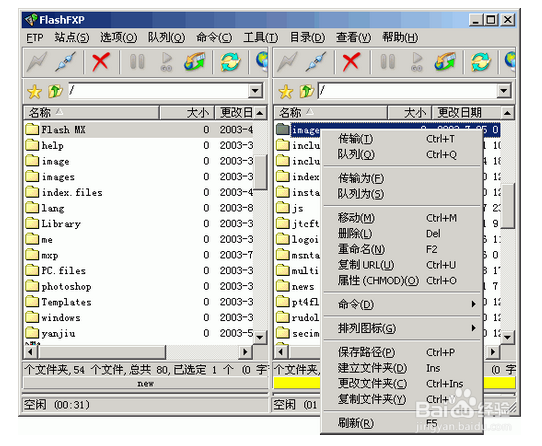Click the left pane horizontal scrollbar left arrow
542x446 pixels.
point(31,352)
